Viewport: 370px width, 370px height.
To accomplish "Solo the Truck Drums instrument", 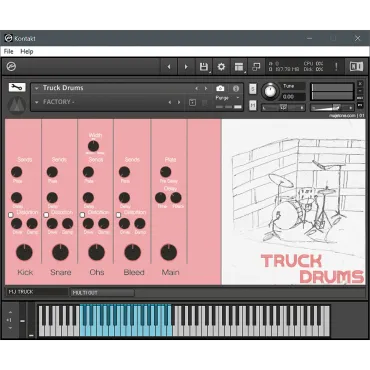I will (253, 89).
